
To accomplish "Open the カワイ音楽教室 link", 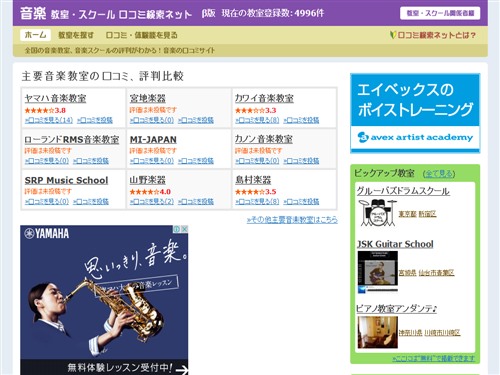I will click(x=264, y=98).
